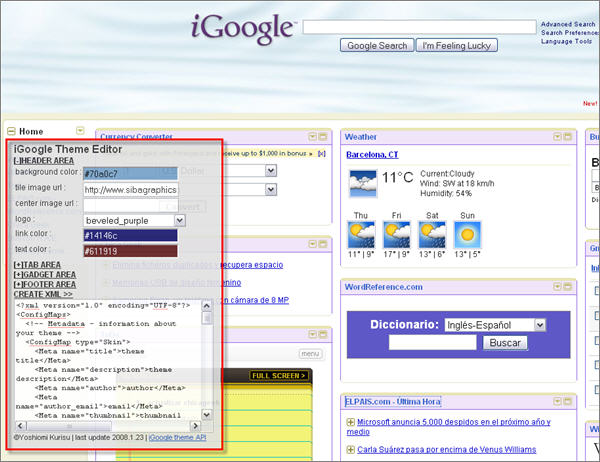600x462 pixels.
Task: Expand the FOOTER AREA section
Action: 45,285
